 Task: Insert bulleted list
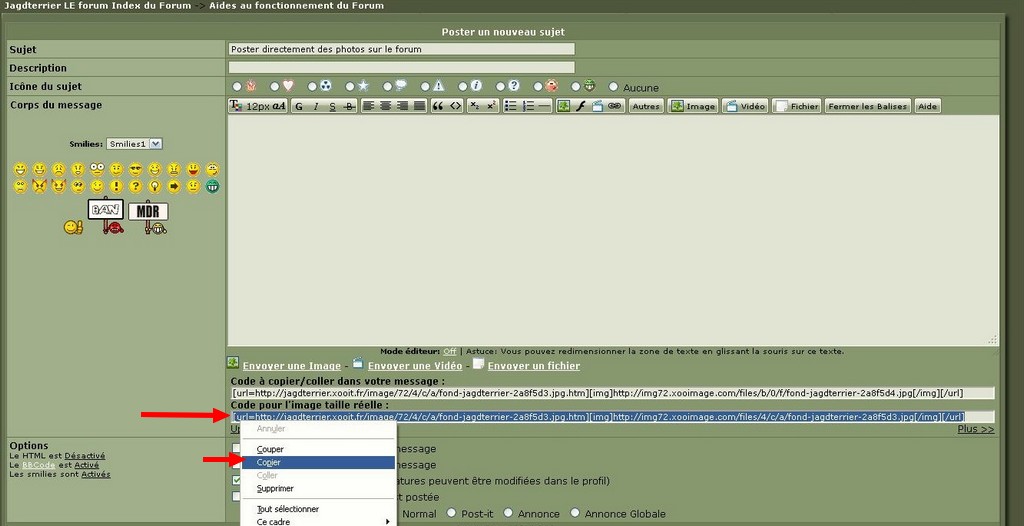click(x=511, y=106)
